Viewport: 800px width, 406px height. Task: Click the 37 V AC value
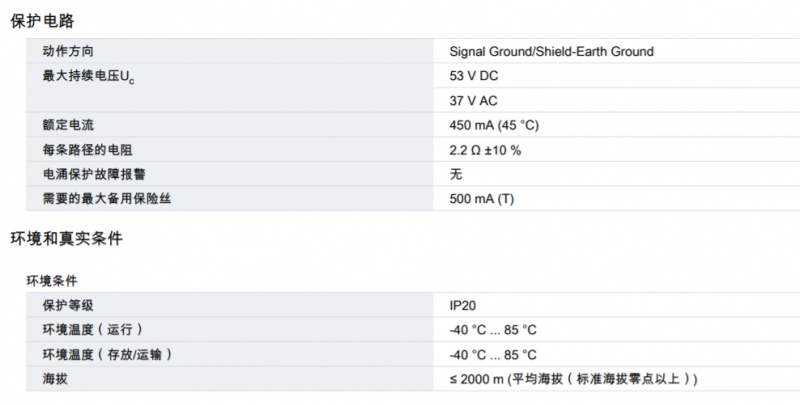pos(473,101)
